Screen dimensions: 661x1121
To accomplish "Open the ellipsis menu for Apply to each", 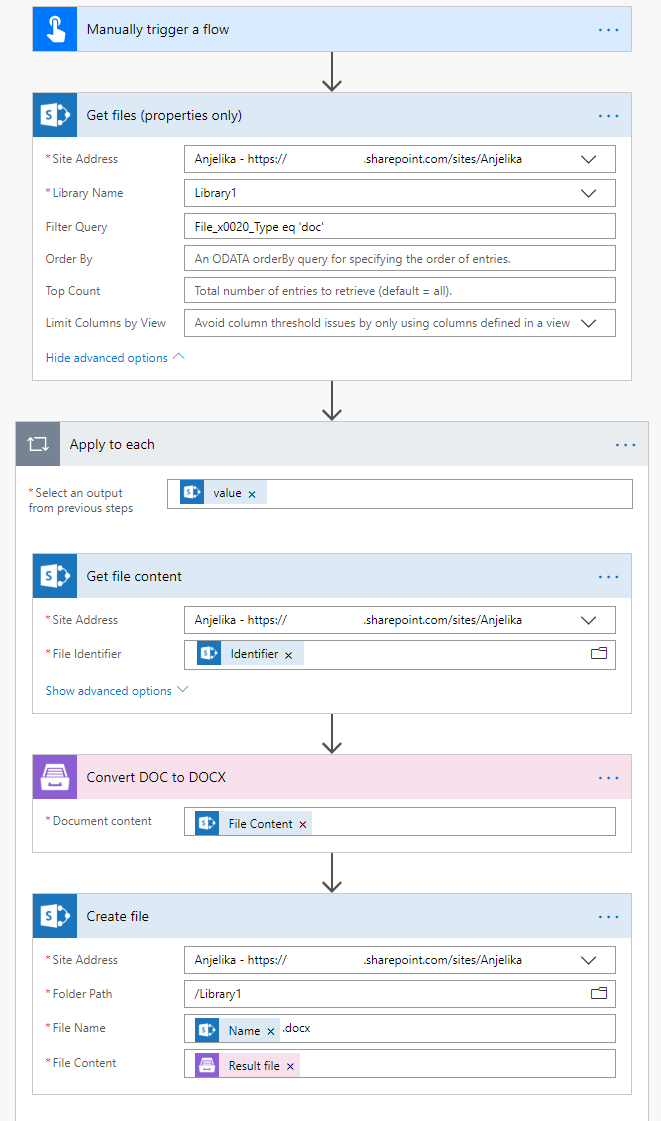I will (625, 445).
